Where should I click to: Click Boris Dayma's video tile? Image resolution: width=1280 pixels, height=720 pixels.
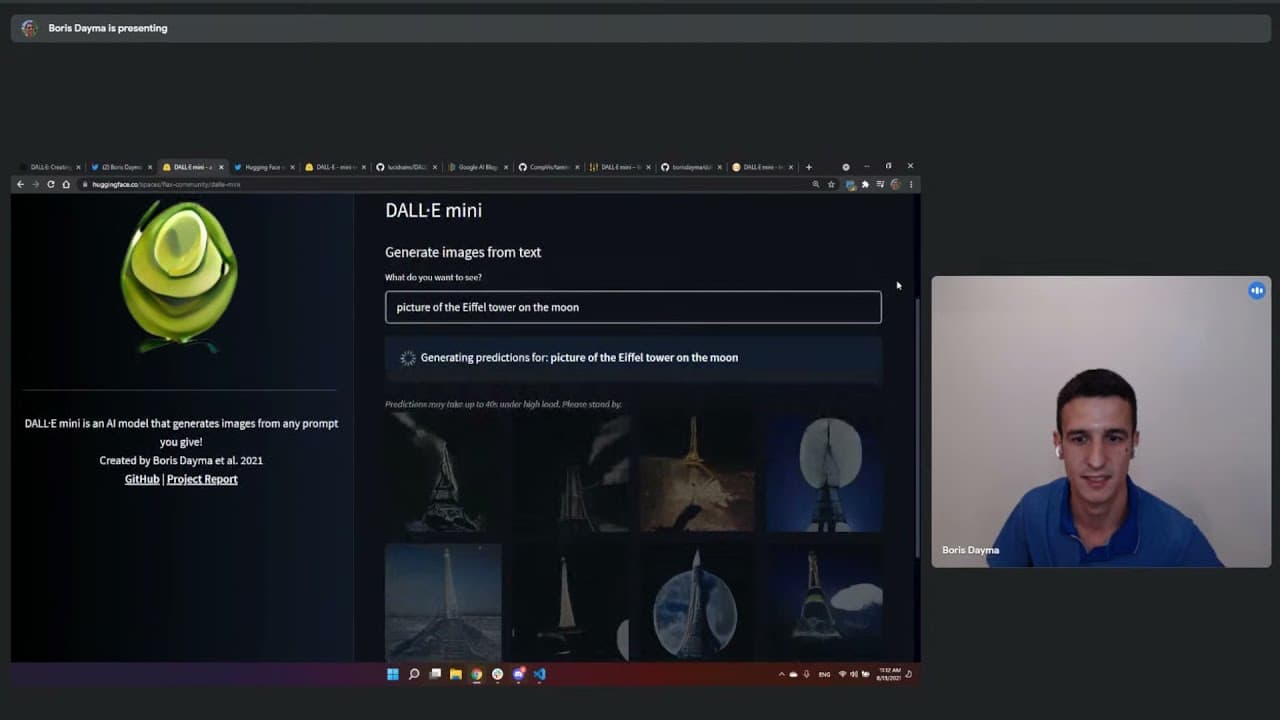(1101, 422)
